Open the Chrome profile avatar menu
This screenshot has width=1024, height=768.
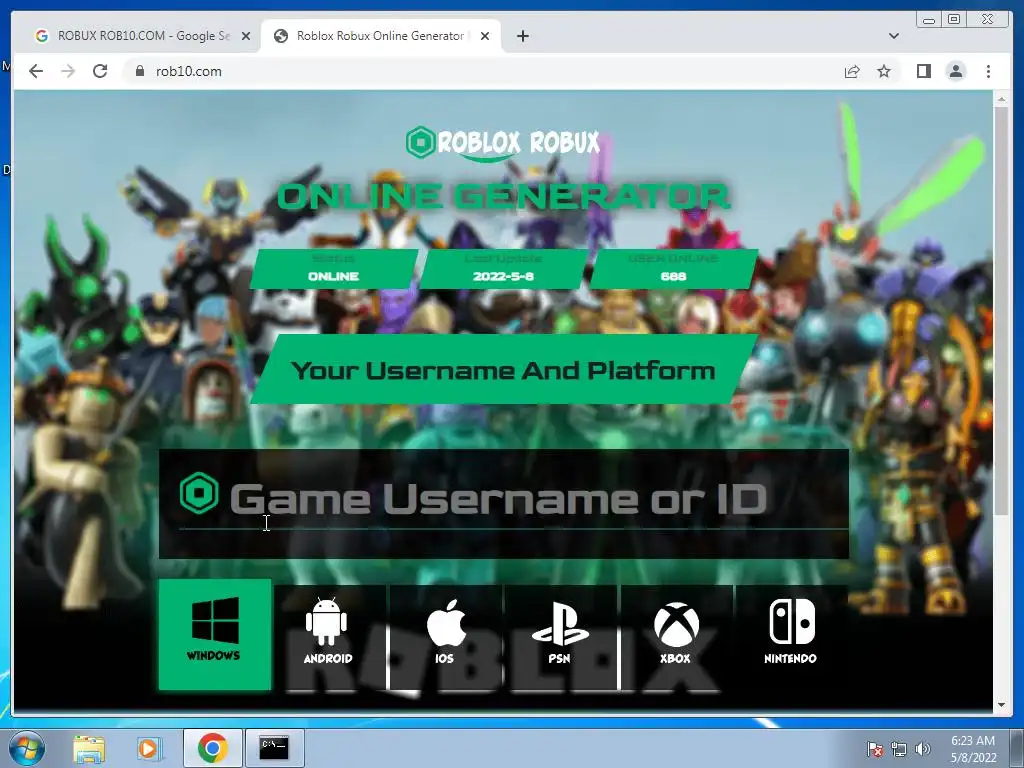point(955,71)
